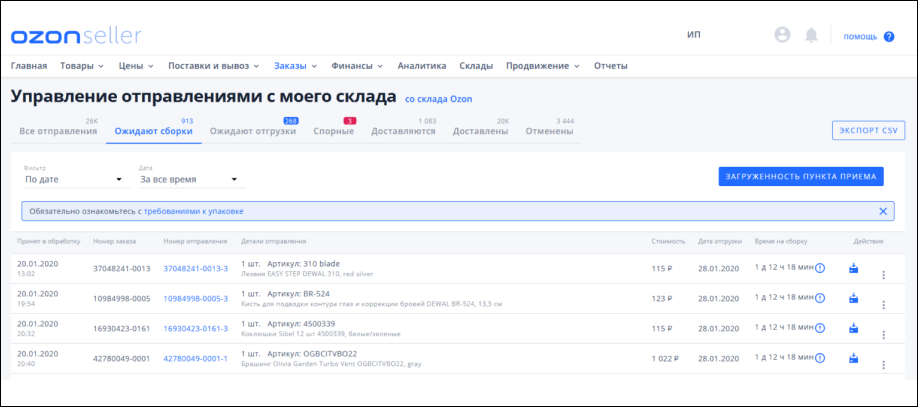Select the Ожидают сборки tab
Viewport: 918px width, 407px height.
[154, 131]
